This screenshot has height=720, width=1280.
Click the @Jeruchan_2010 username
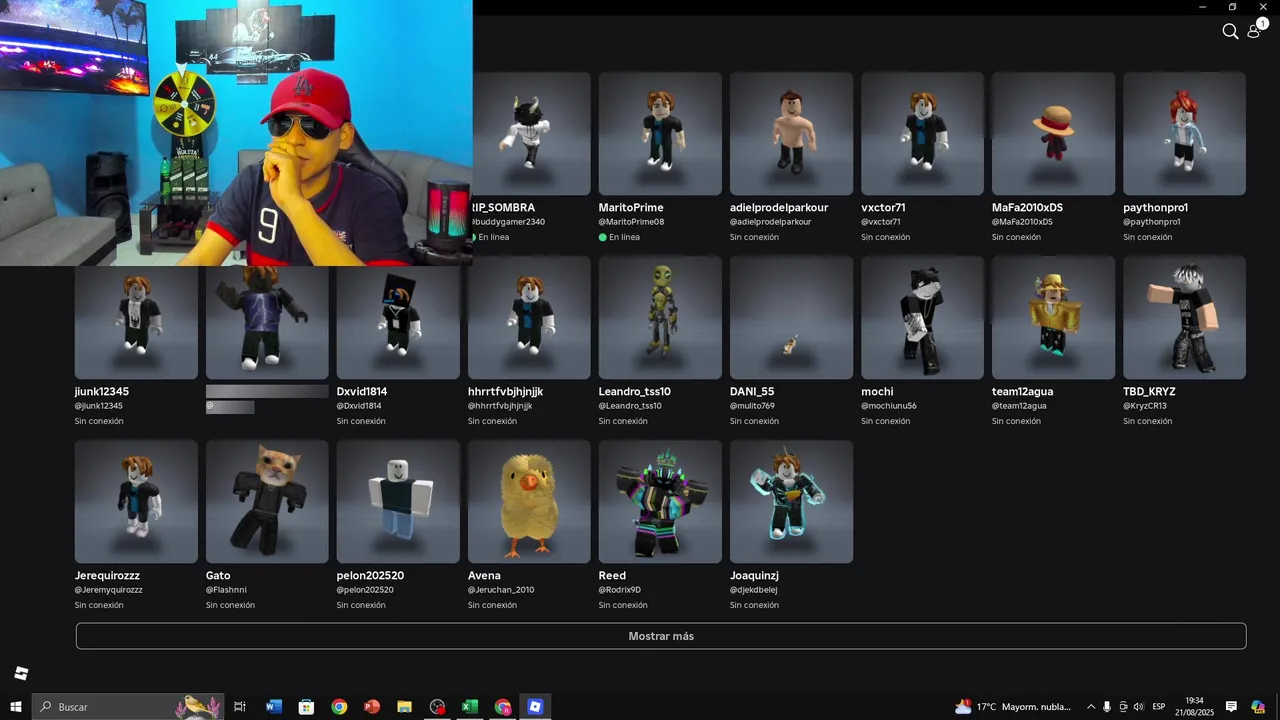click(x=501, y=590)
